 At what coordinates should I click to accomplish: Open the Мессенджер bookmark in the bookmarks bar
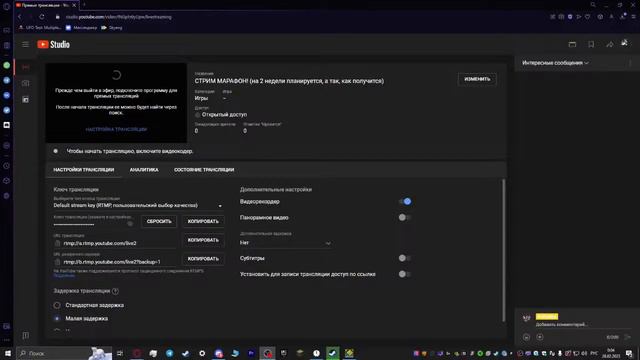[81, 28]
